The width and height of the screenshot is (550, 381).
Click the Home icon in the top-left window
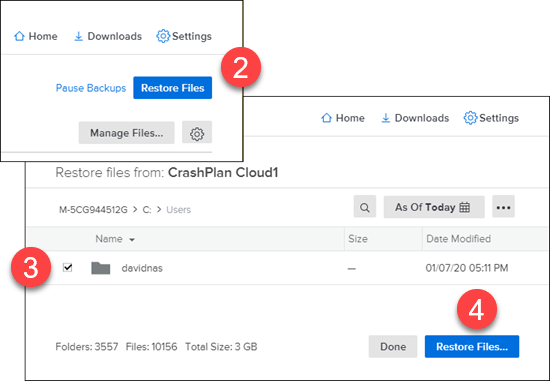click(x=19, y=36)
